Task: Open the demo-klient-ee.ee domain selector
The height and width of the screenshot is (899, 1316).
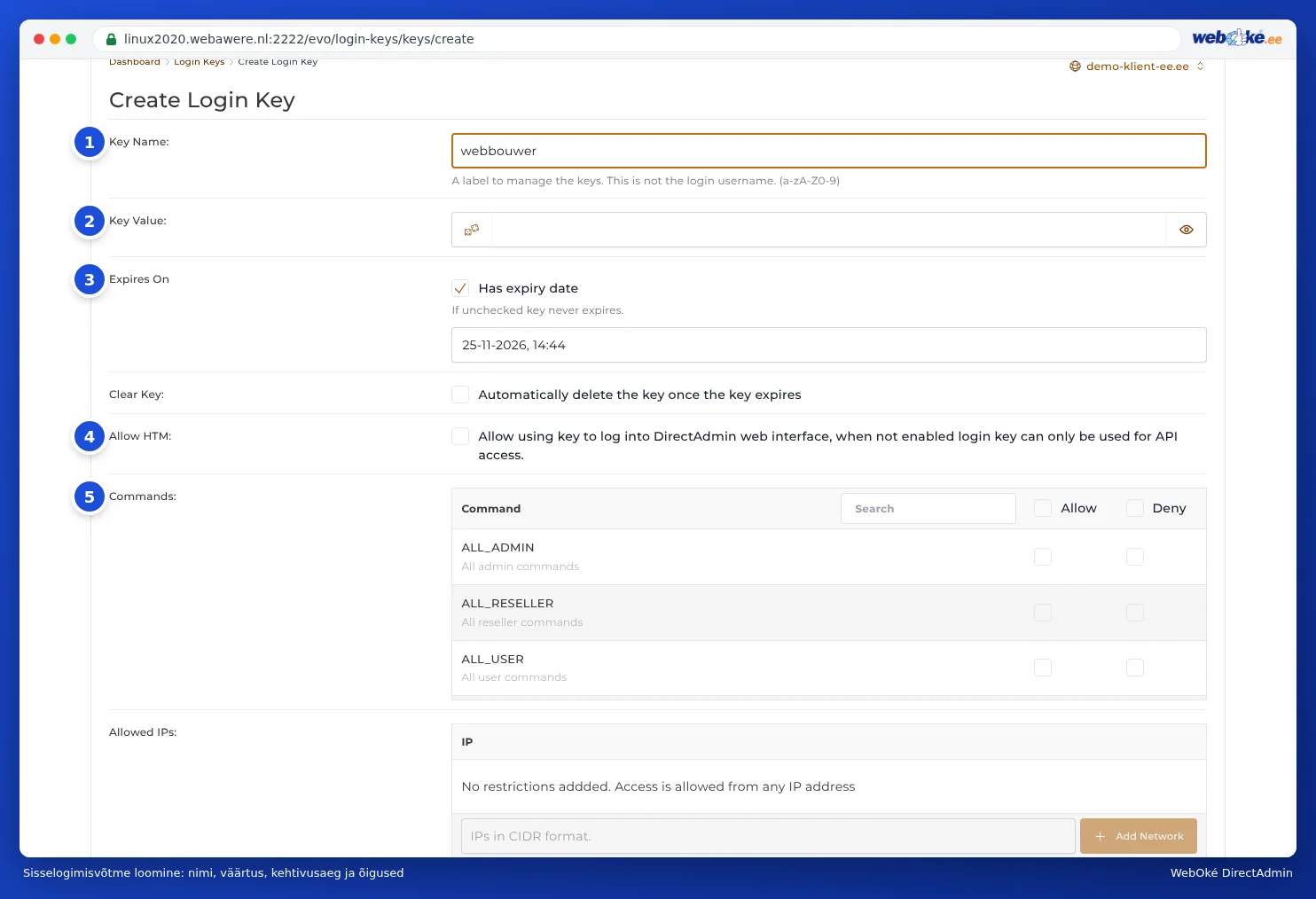Action: click(x=1137, y=66)
